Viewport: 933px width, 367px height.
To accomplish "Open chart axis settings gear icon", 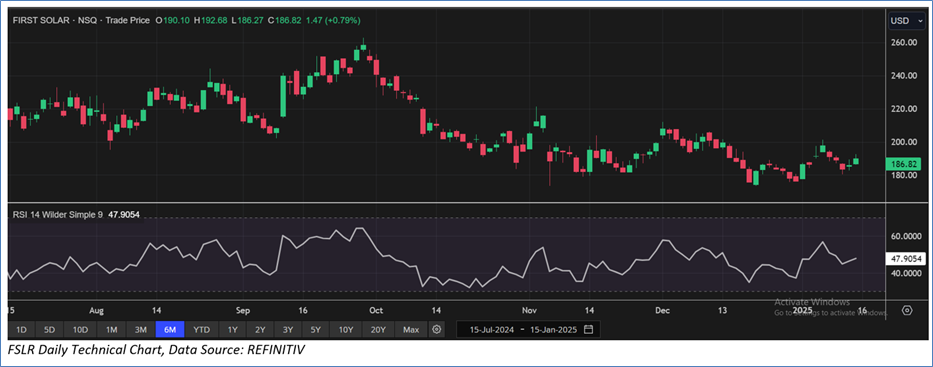I will (907, 310).
